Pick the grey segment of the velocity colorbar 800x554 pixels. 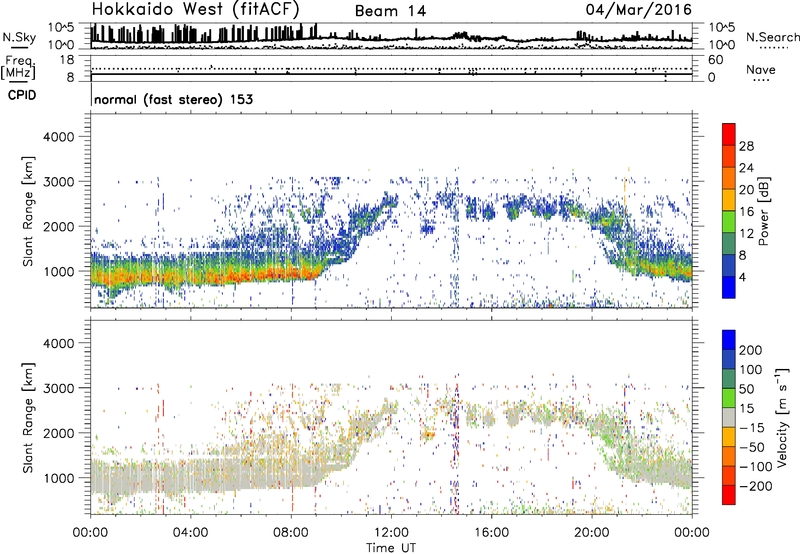pyautogui.click(x=729, y=417)
